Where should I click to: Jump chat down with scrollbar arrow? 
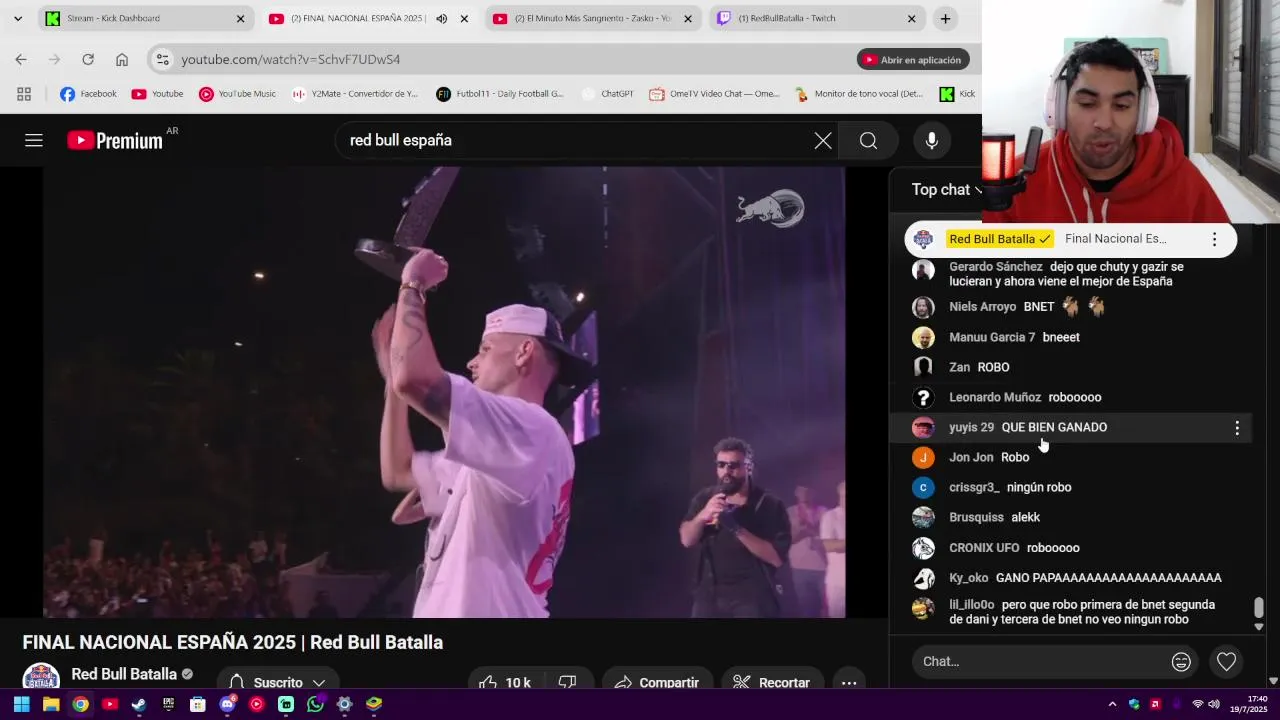(1259, 627)
